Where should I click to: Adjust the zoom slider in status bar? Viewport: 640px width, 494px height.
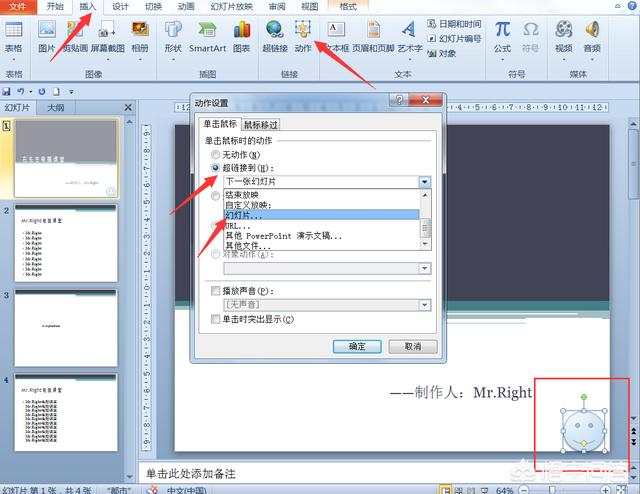point(552,490)
